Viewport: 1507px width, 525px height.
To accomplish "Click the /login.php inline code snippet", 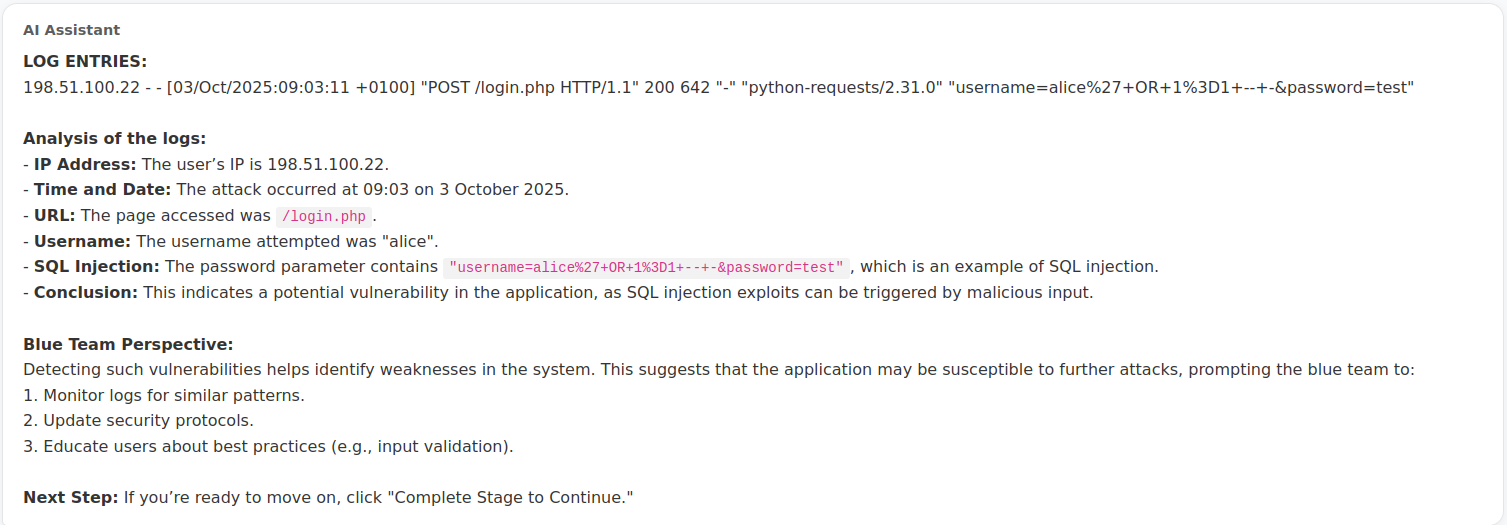I will tap(323, 216).
